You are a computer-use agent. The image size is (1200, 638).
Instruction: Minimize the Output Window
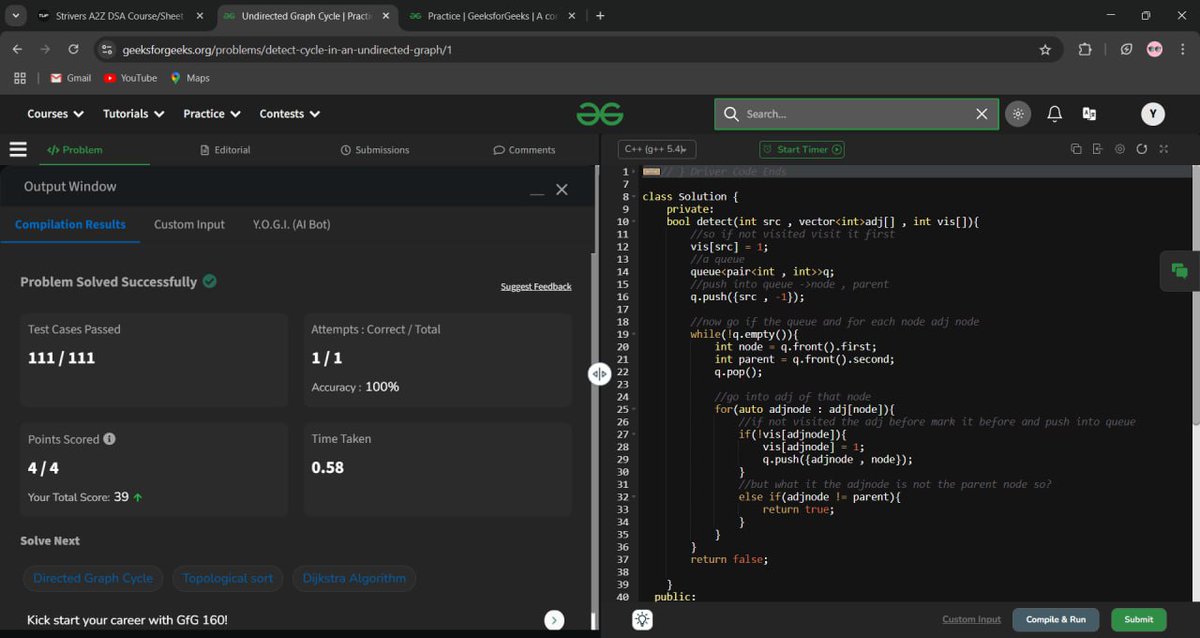pos(537,192)
